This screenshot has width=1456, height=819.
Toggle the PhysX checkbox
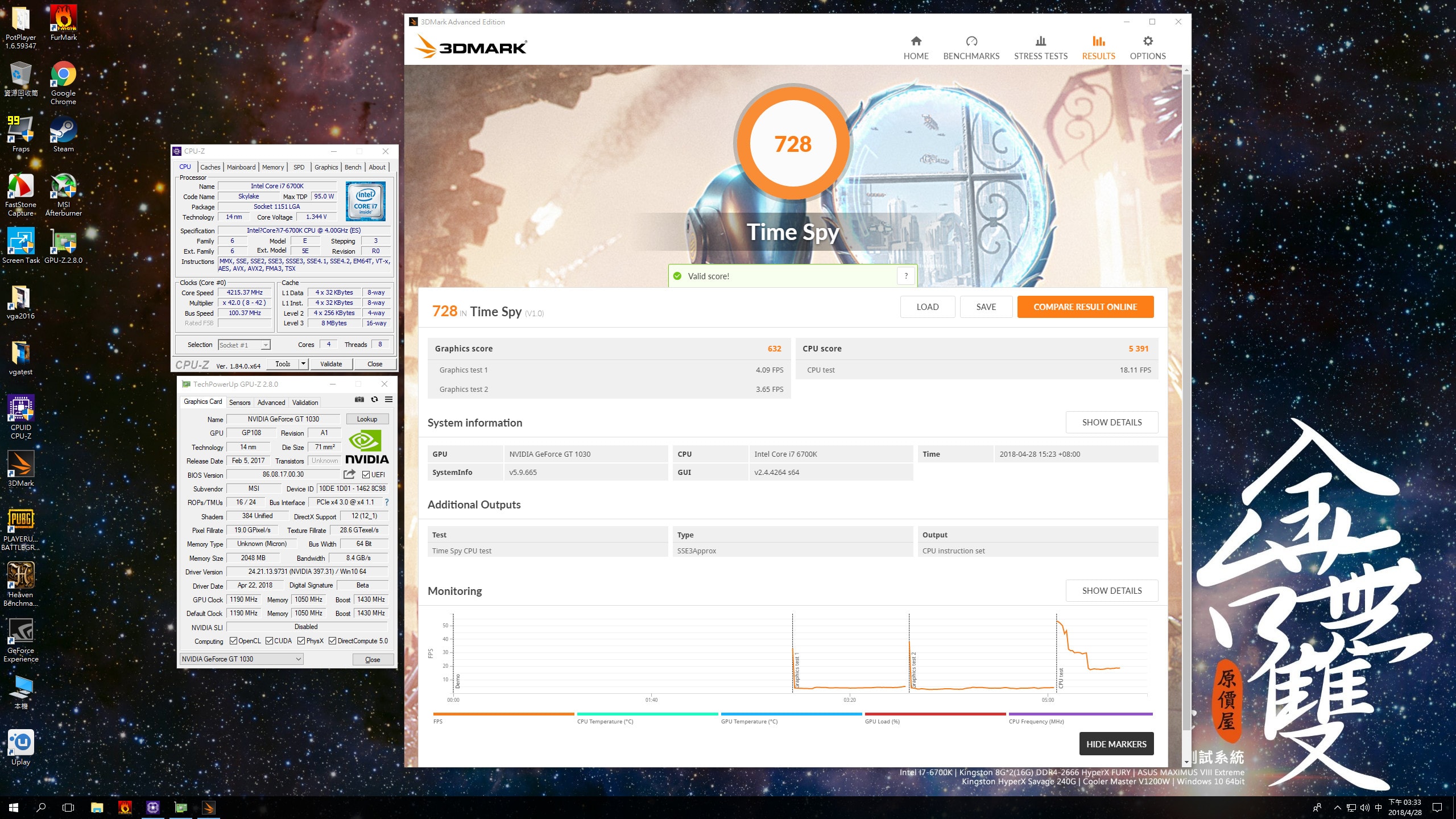[301, 641]
